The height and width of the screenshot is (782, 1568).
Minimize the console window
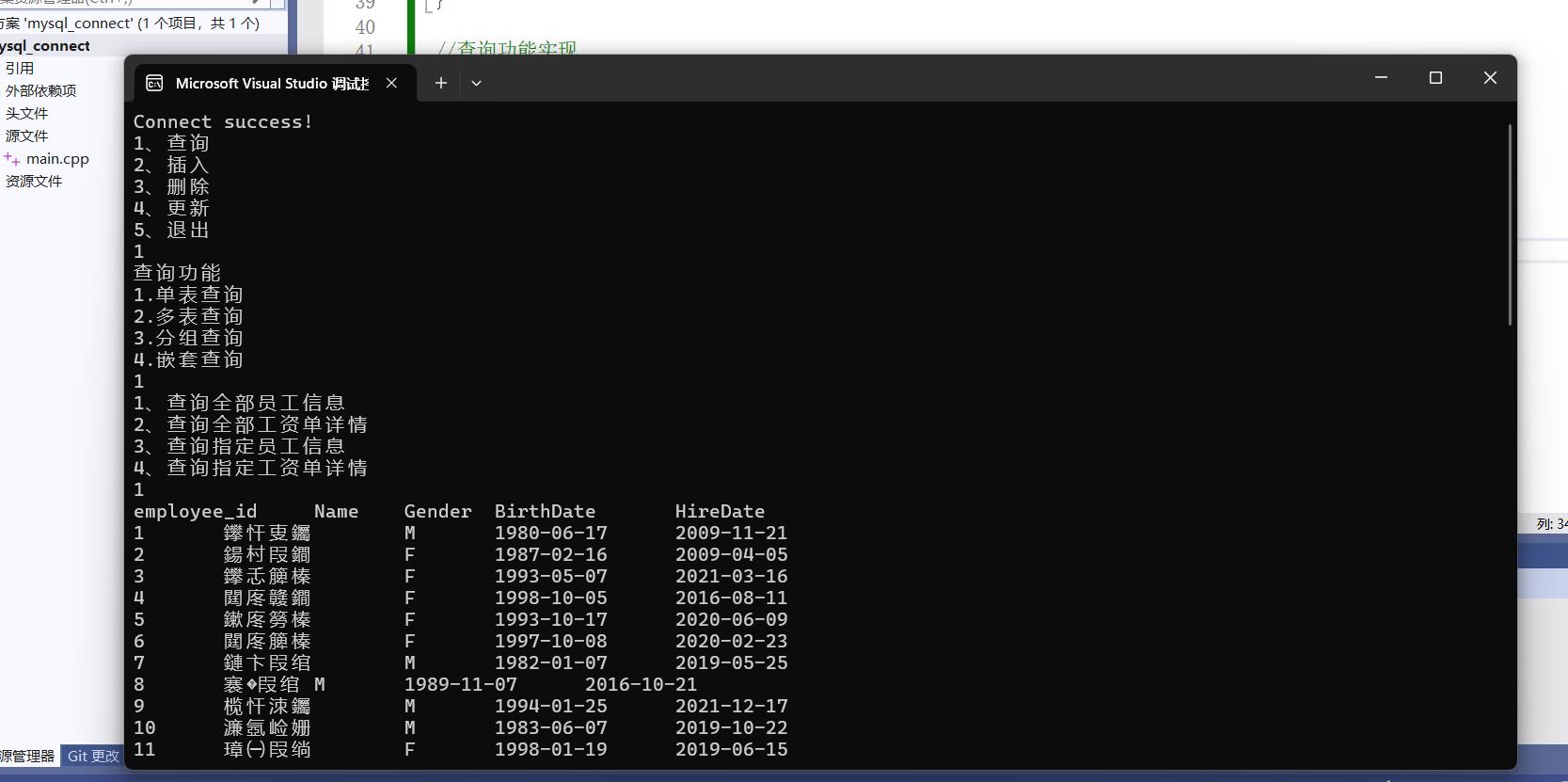[1381, 78]
